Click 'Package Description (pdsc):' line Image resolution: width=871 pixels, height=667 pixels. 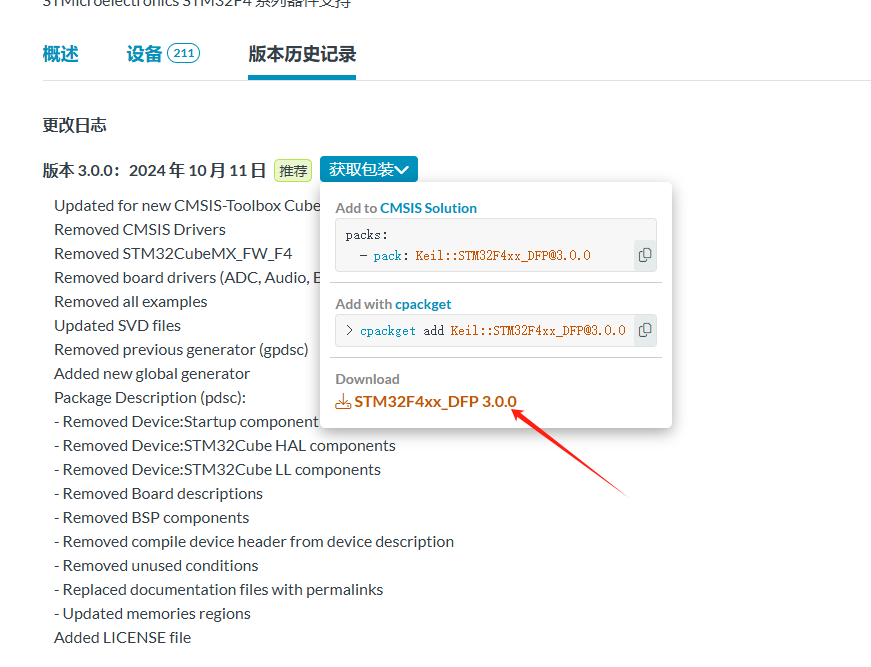(x=150, y=398)
